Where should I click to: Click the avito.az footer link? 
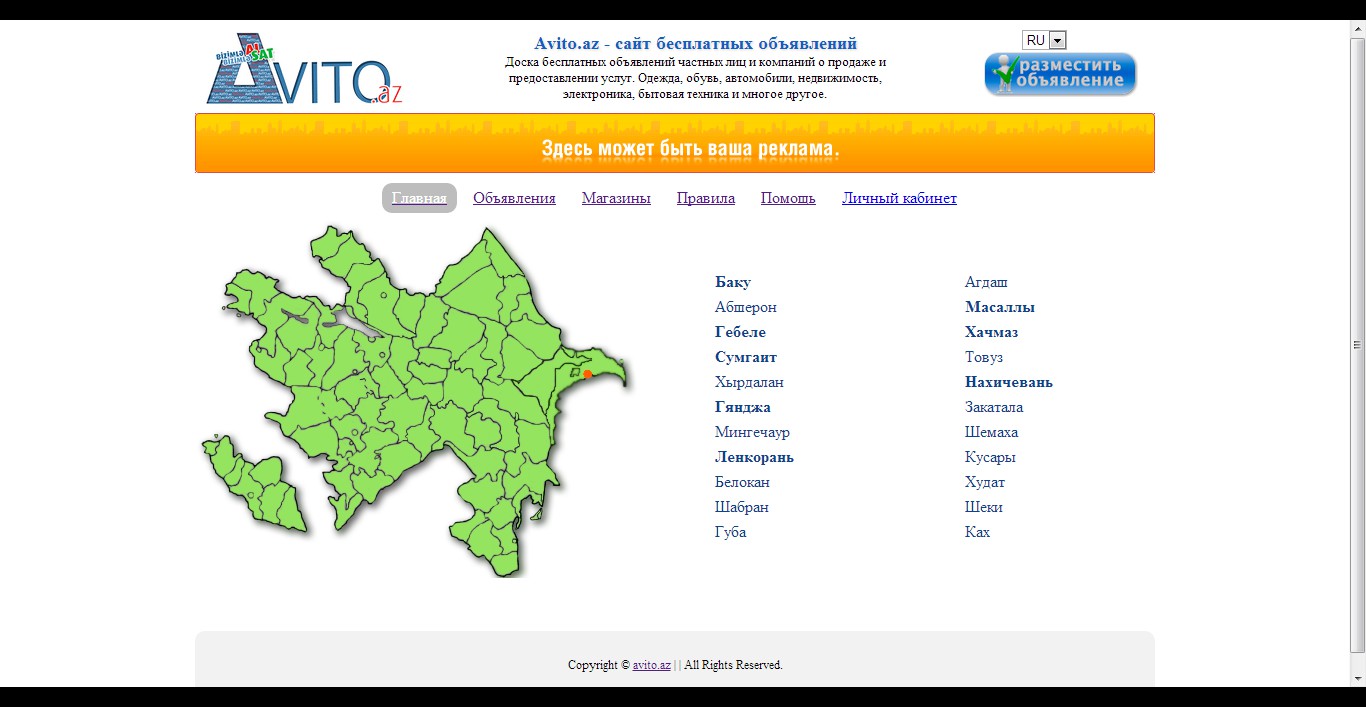point(652,665)
